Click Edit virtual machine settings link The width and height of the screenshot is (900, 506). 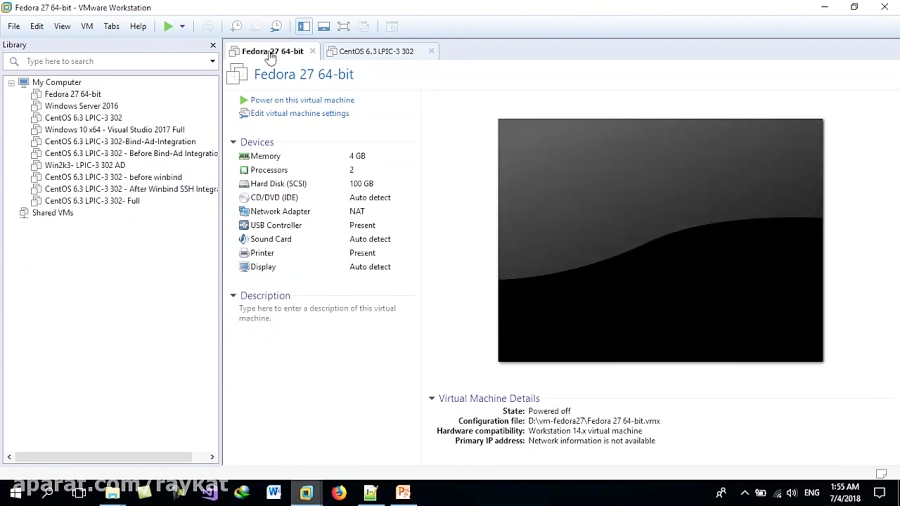[x=299, y=113]
